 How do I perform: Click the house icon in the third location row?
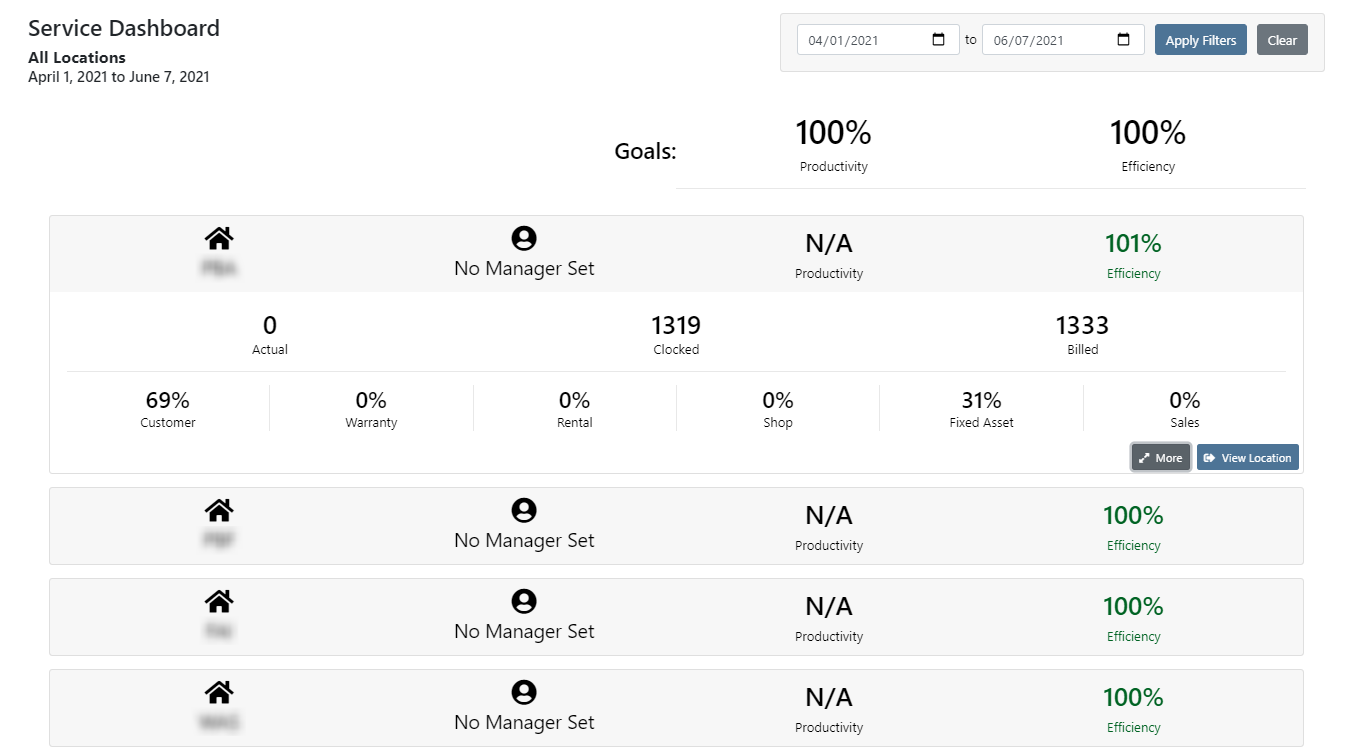click(x=219, y=601)
